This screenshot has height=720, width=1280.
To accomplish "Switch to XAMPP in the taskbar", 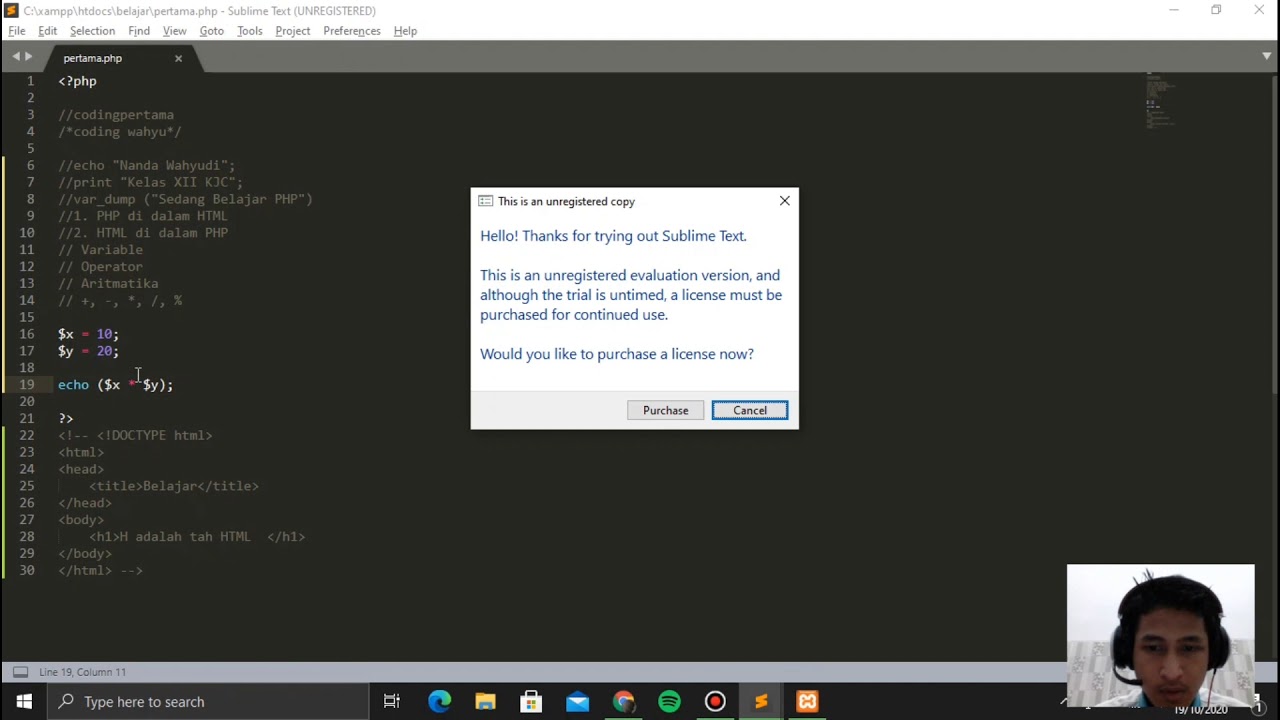I will (807, 701).
